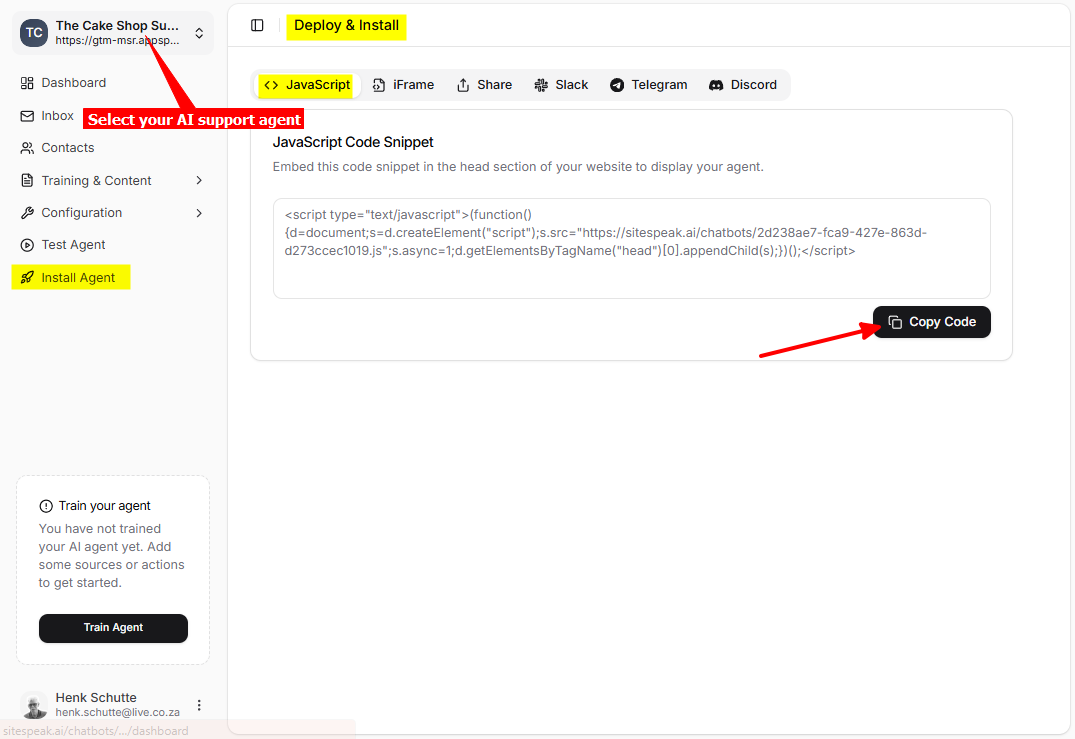Go to Dashboard in sidebar
1075x739 pixels.
coord(112,83)
